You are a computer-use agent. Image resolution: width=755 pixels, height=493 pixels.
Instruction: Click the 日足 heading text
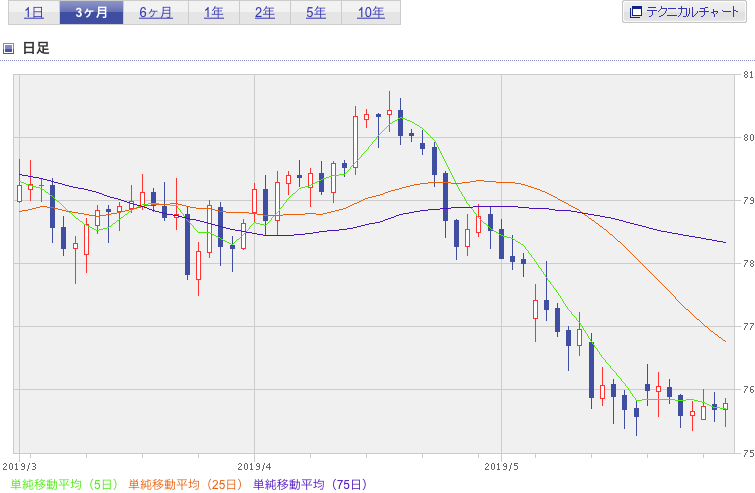pos(36,48)
